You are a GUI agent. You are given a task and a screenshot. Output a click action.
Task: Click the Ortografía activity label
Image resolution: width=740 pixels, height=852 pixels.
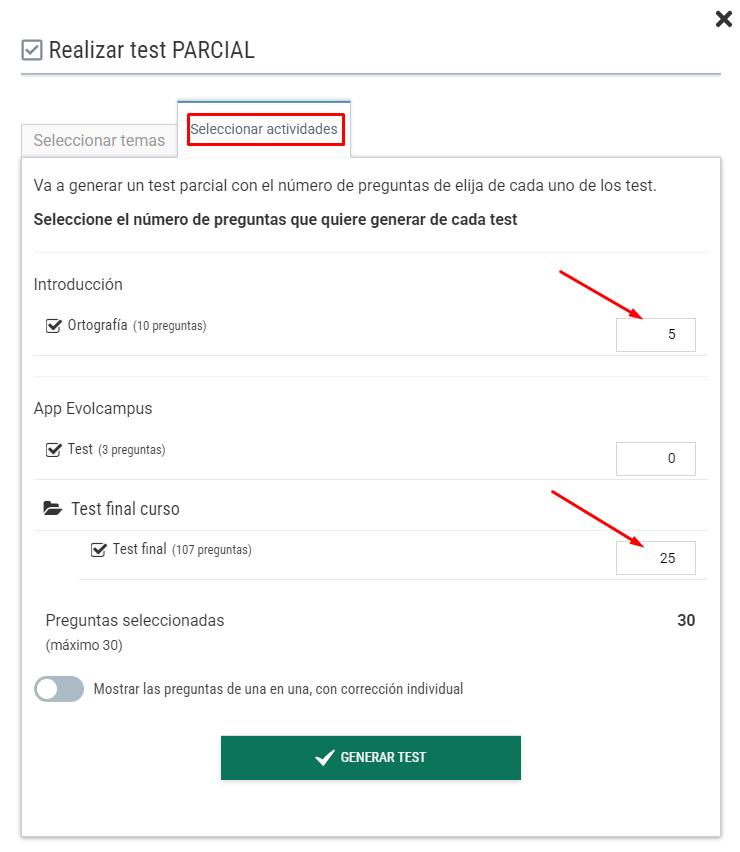tap(98, 326)
